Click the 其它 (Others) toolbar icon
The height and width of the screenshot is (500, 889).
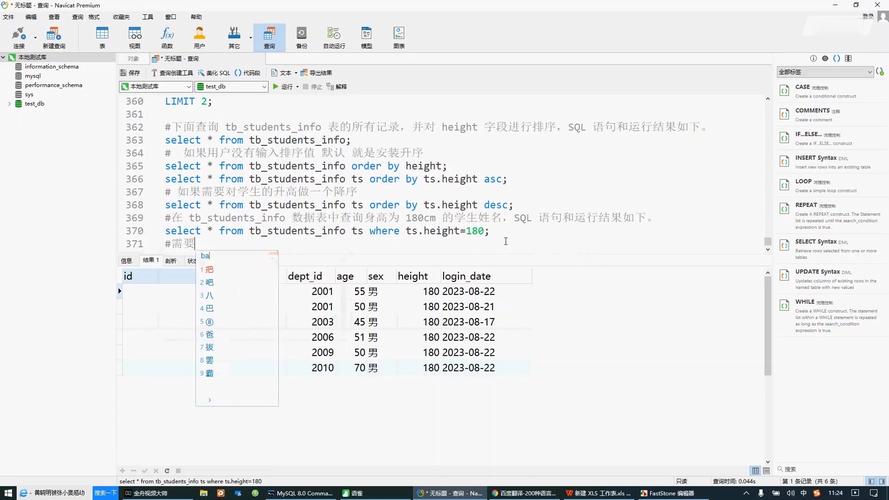click(234, 37)
